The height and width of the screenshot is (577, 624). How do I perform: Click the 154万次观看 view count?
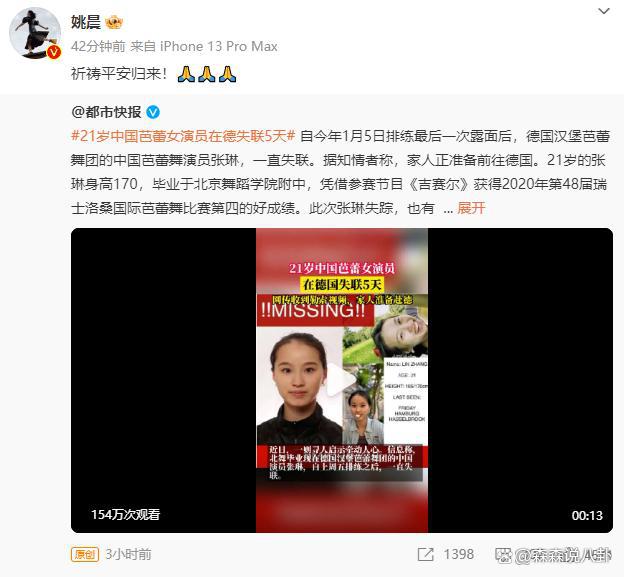[126, 514]
